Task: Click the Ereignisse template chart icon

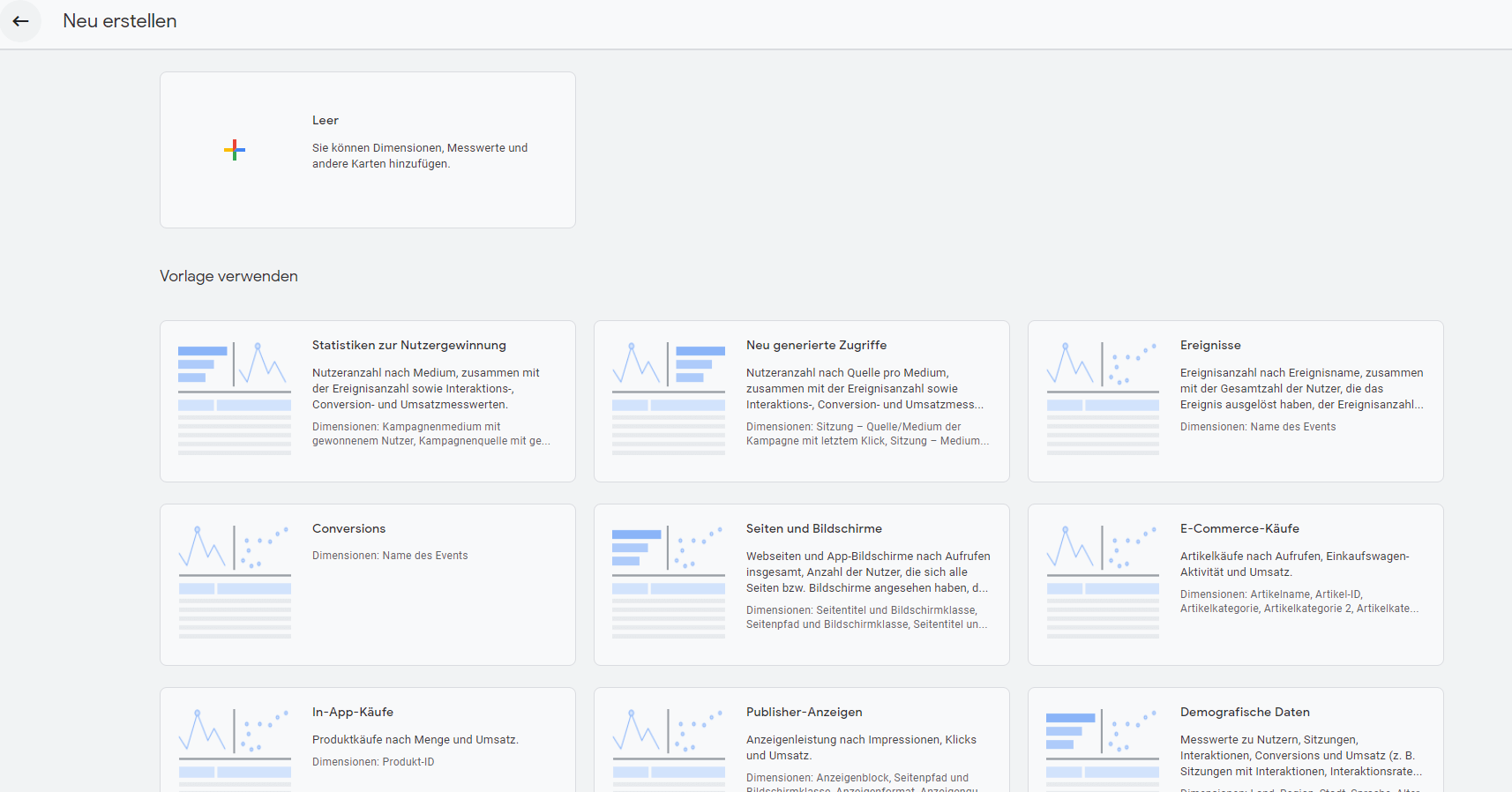Action: [1103, 399]
